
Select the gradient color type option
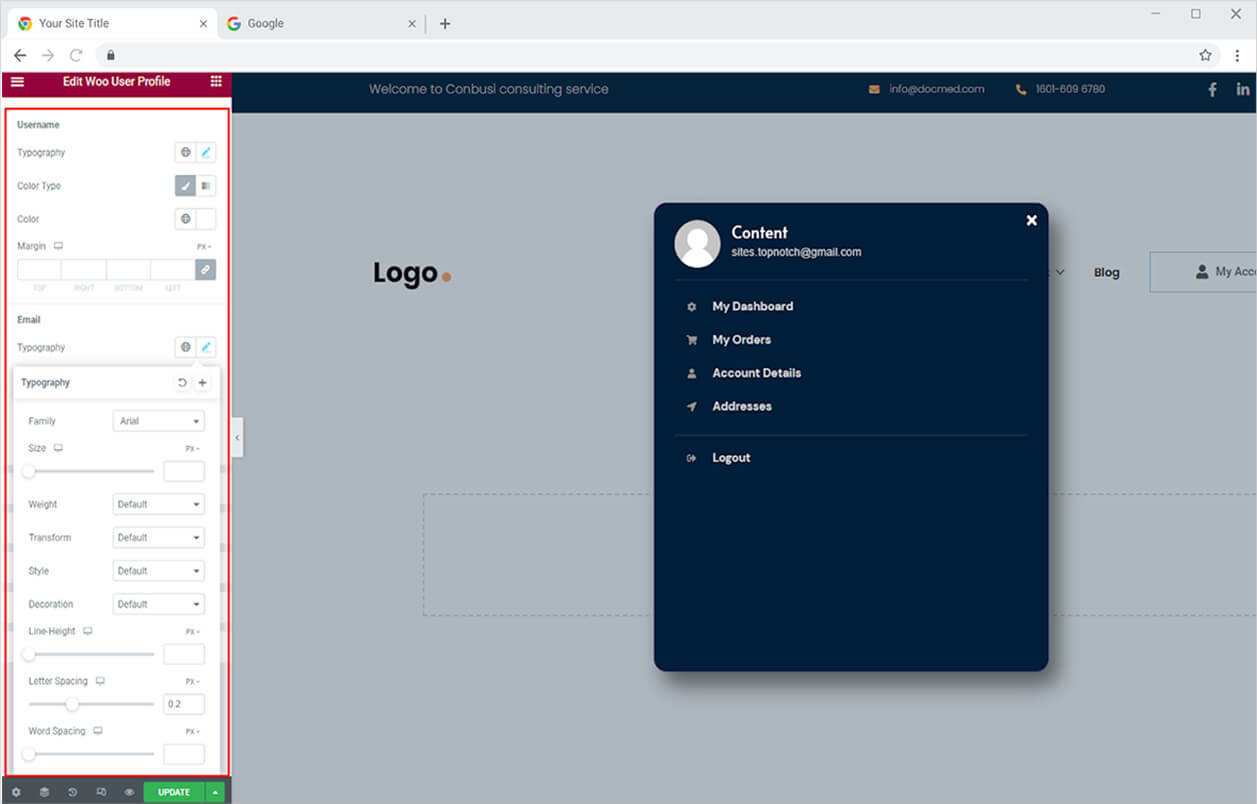[206, 186]
